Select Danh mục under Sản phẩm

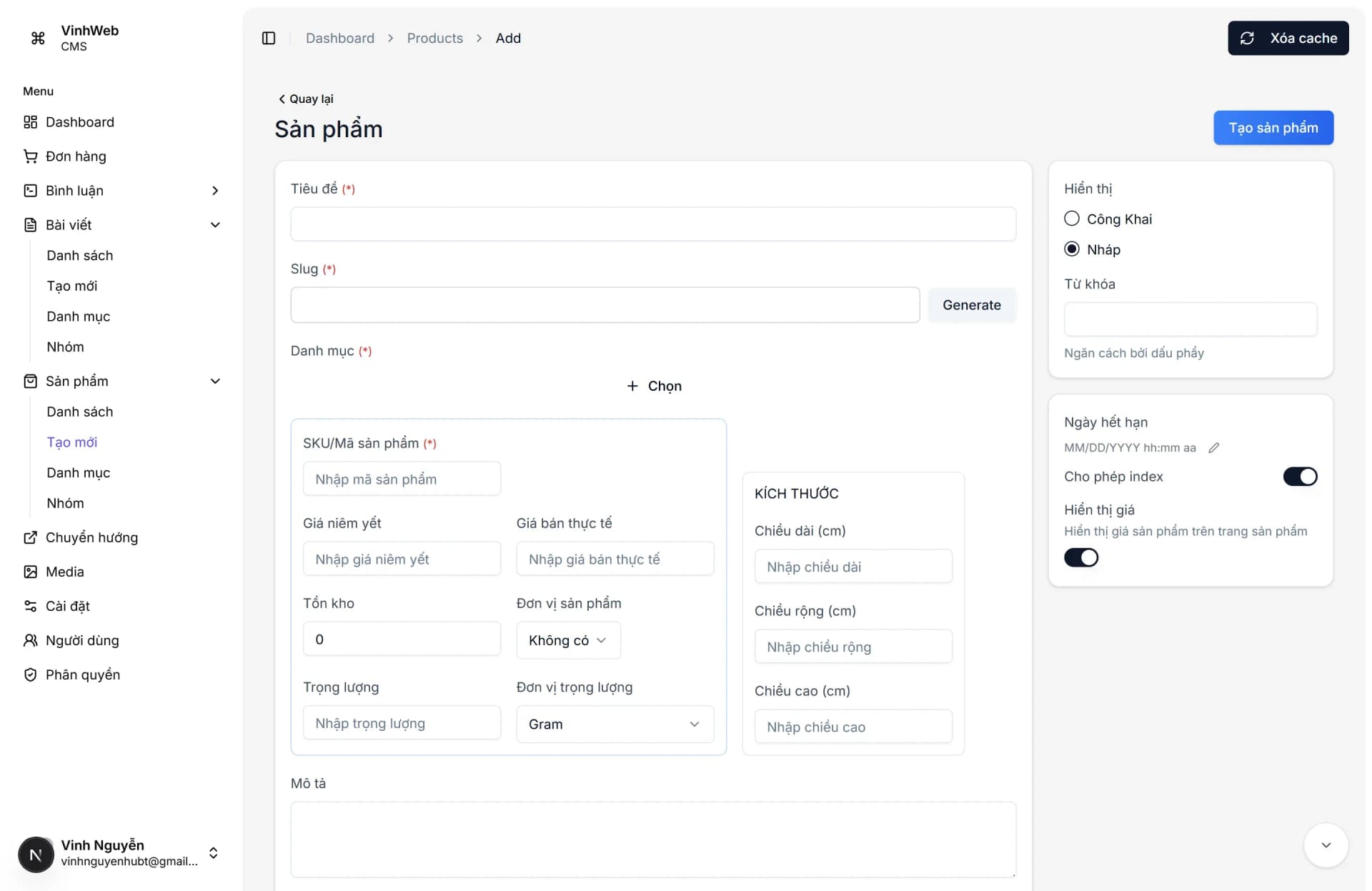pos(78,472)
